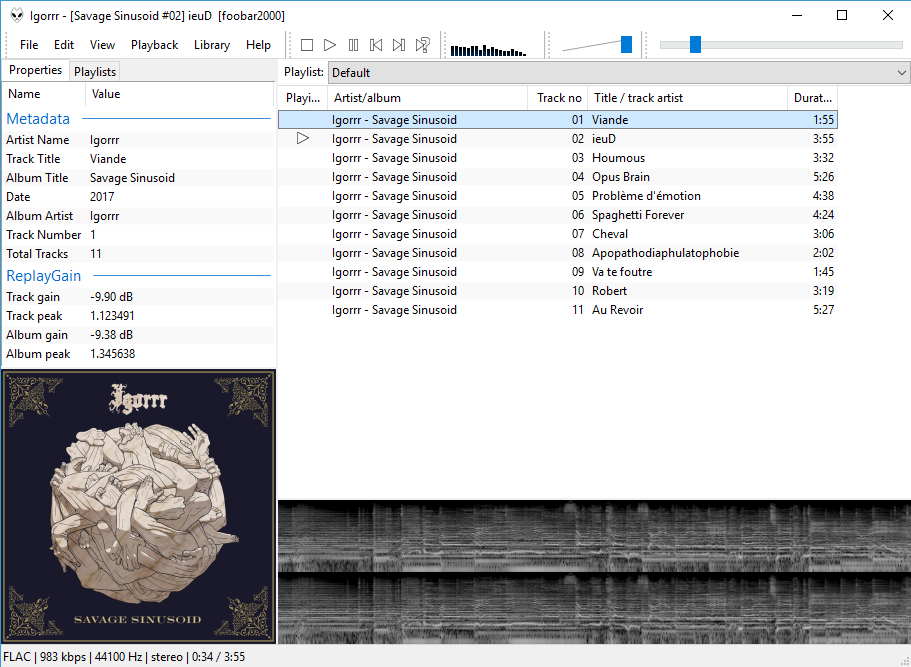Sort by Title / track artist header
Viewport: 911px width, 667px height.
pyautogui.click(x=687, y=98)
